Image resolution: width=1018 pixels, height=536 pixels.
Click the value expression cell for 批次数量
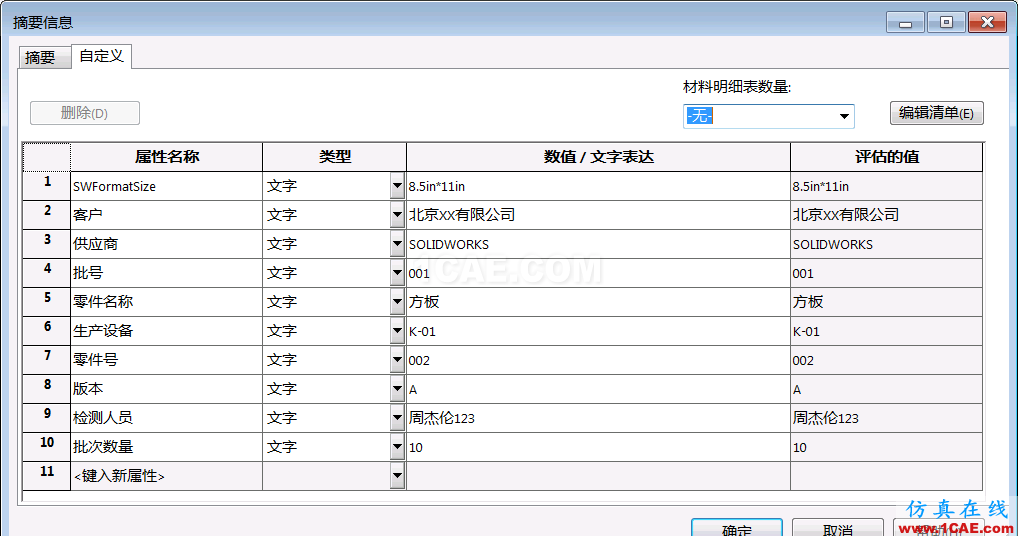tap(598, 447)
